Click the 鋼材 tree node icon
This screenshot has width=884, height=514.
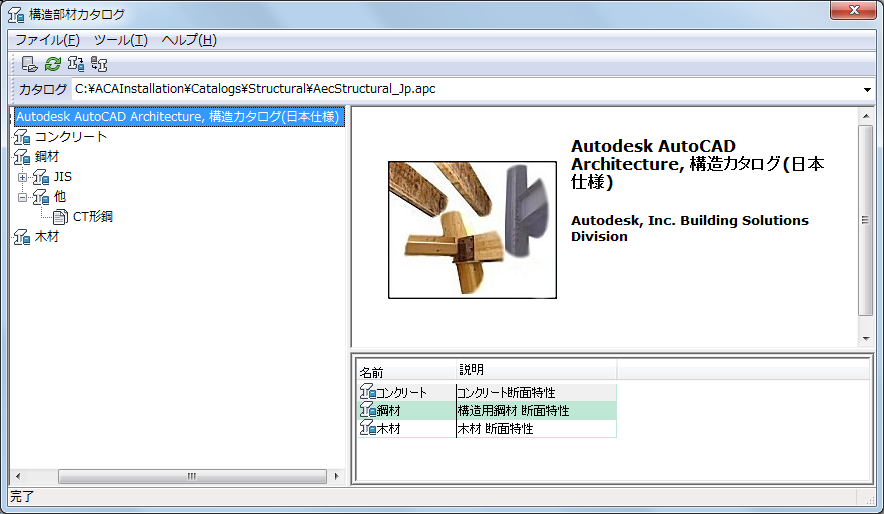click(22, 157)
